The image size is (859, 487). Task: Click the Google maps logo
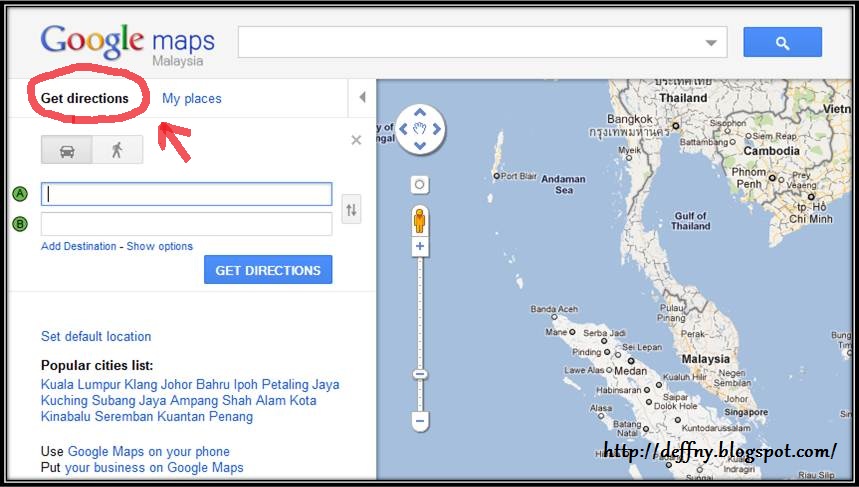click(x=128, y=44)
